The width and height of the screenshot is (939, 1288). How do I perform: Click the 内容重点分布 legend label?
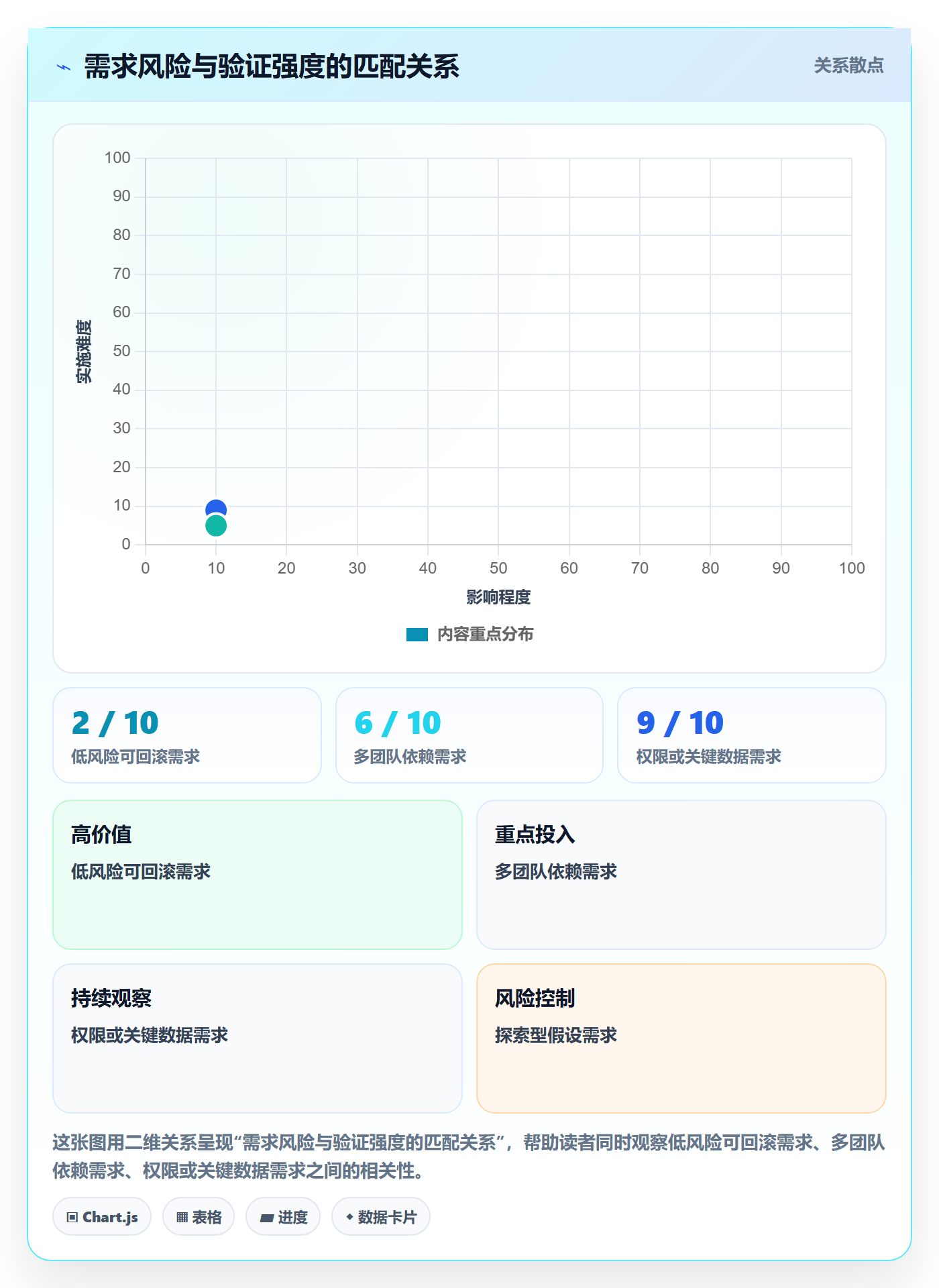pyautogui.click(x=485, y=635)
